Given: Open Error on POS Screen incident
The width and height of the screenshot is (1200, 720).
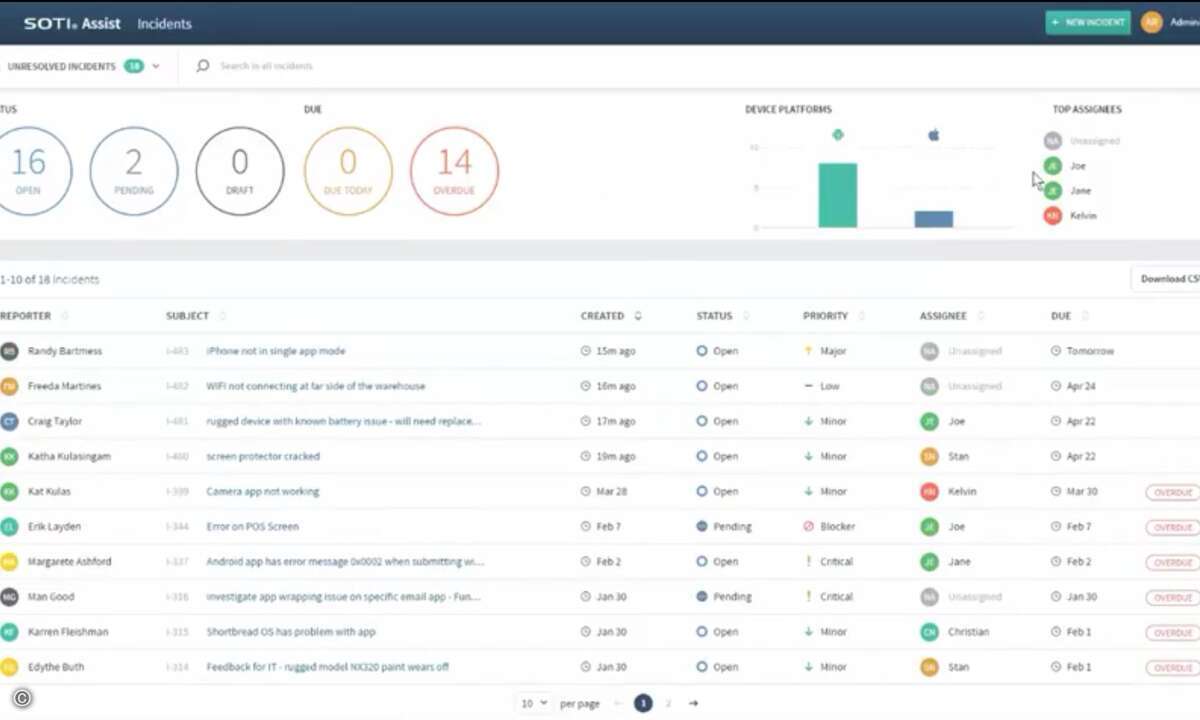Looking at the screenshot, I should coord(252,526).
